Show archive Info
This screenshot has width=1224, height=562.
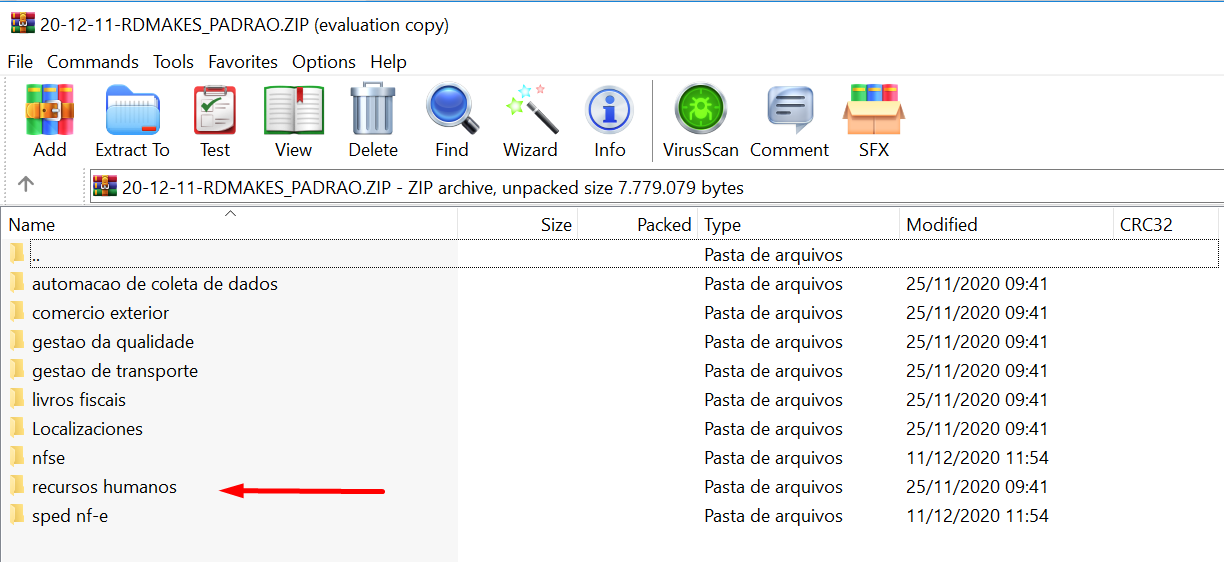pyautogui.click(x=610, y=110)
